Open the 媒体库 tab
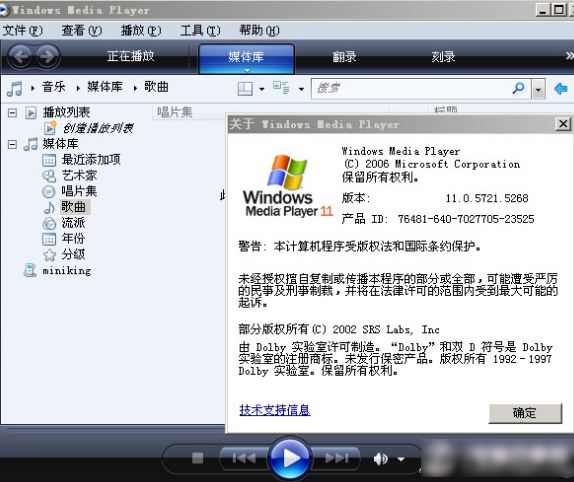The height and width of the screenshot is (482, 574). pos(246,58)
